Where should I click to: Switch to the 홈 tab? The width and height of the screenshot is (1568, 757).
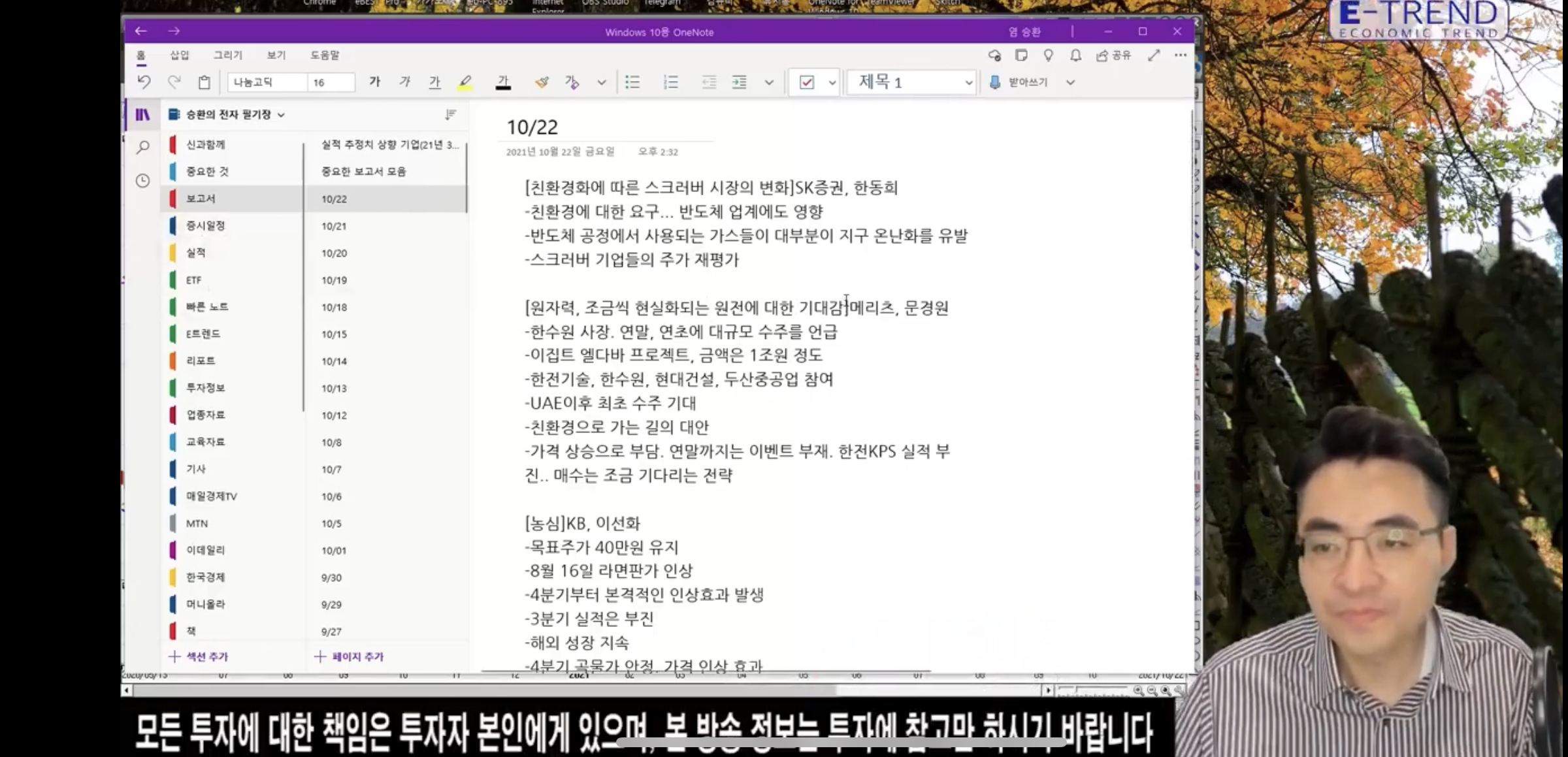(141, 56)
